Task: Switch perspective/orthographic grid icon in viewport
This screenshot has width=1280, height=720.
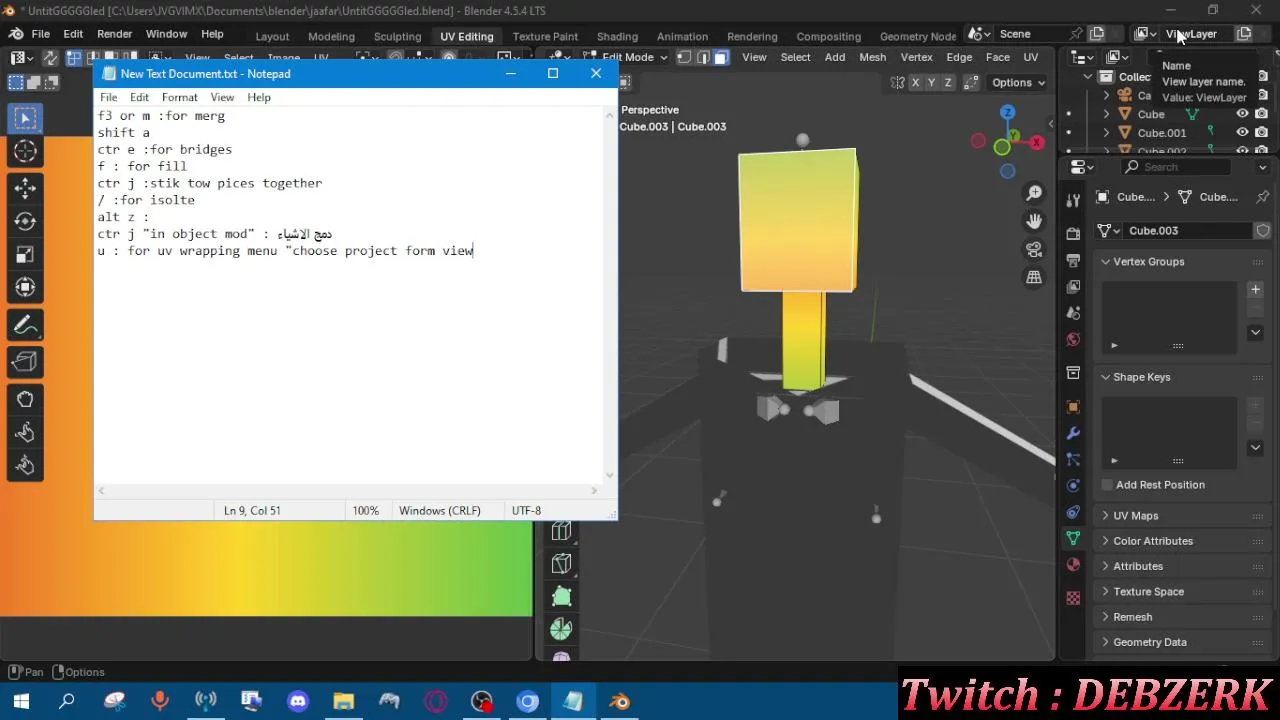Action: 1034,277
